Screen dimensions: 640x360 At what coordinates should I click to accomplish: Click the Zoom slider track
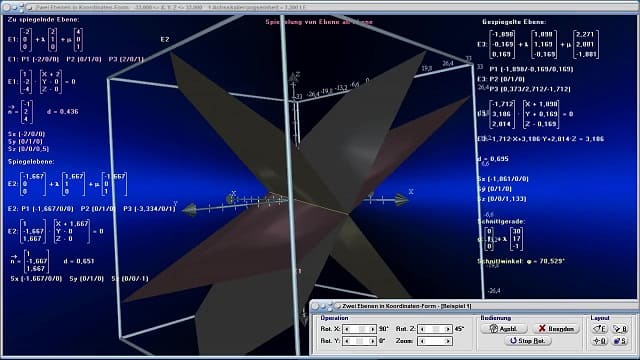tap(435, 341)
